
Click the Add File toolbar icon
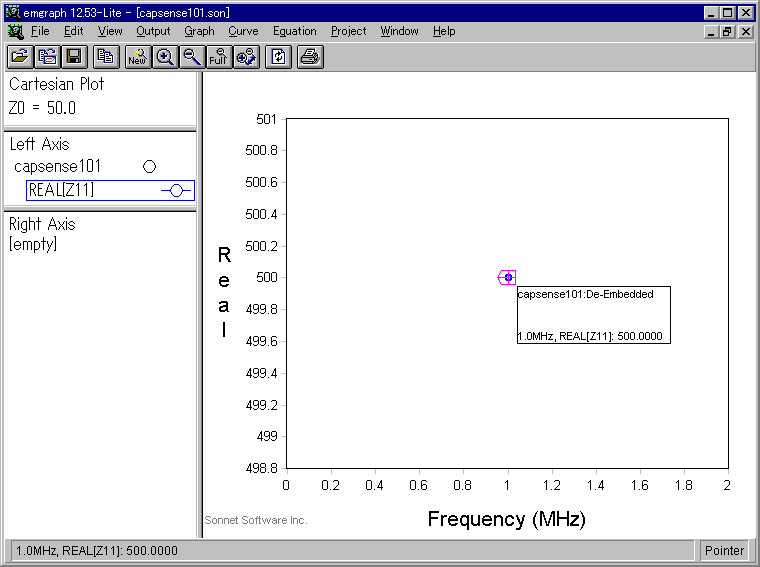point(47,57)
